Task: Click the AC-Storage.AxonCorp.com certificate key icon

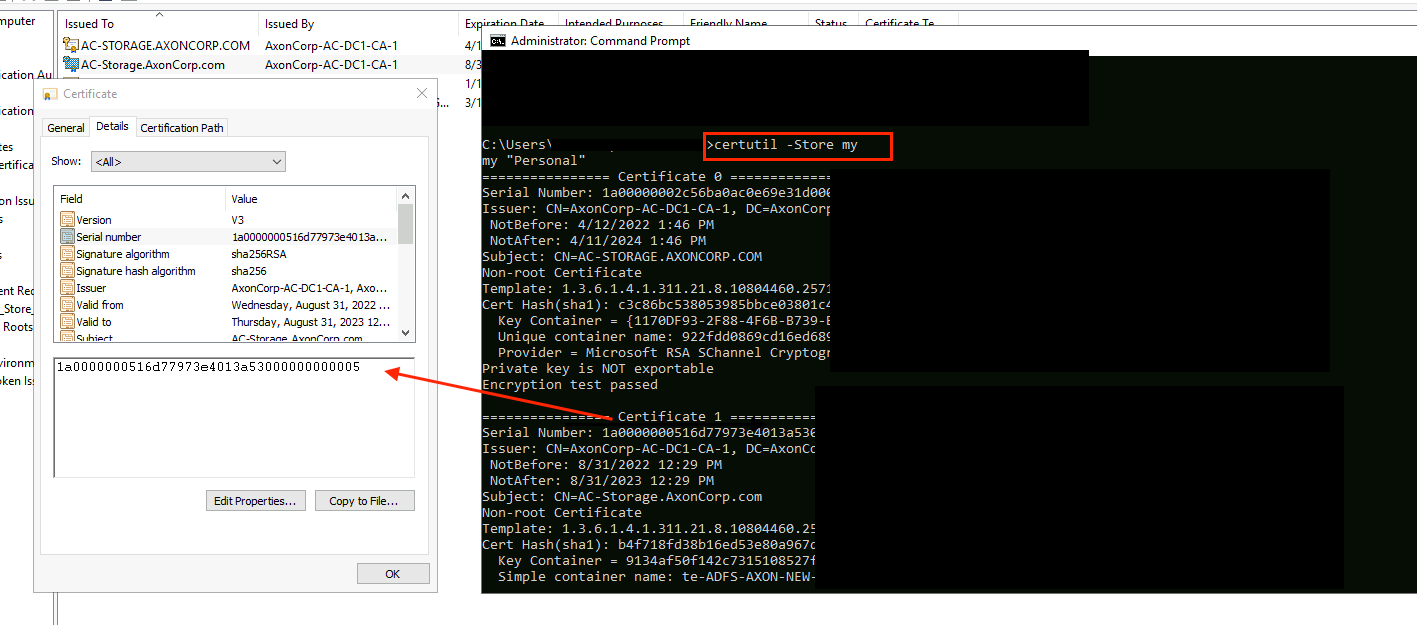Action: (x=71, y=65)
